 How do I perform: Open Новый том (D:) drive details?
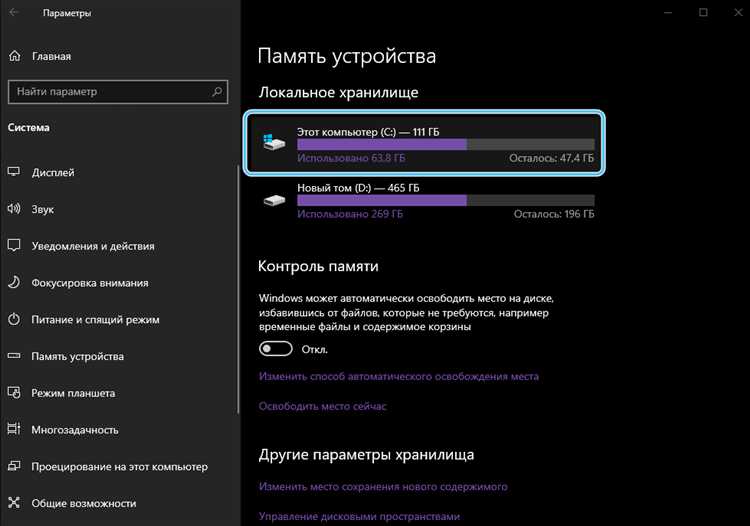click(x=424, y=201)
